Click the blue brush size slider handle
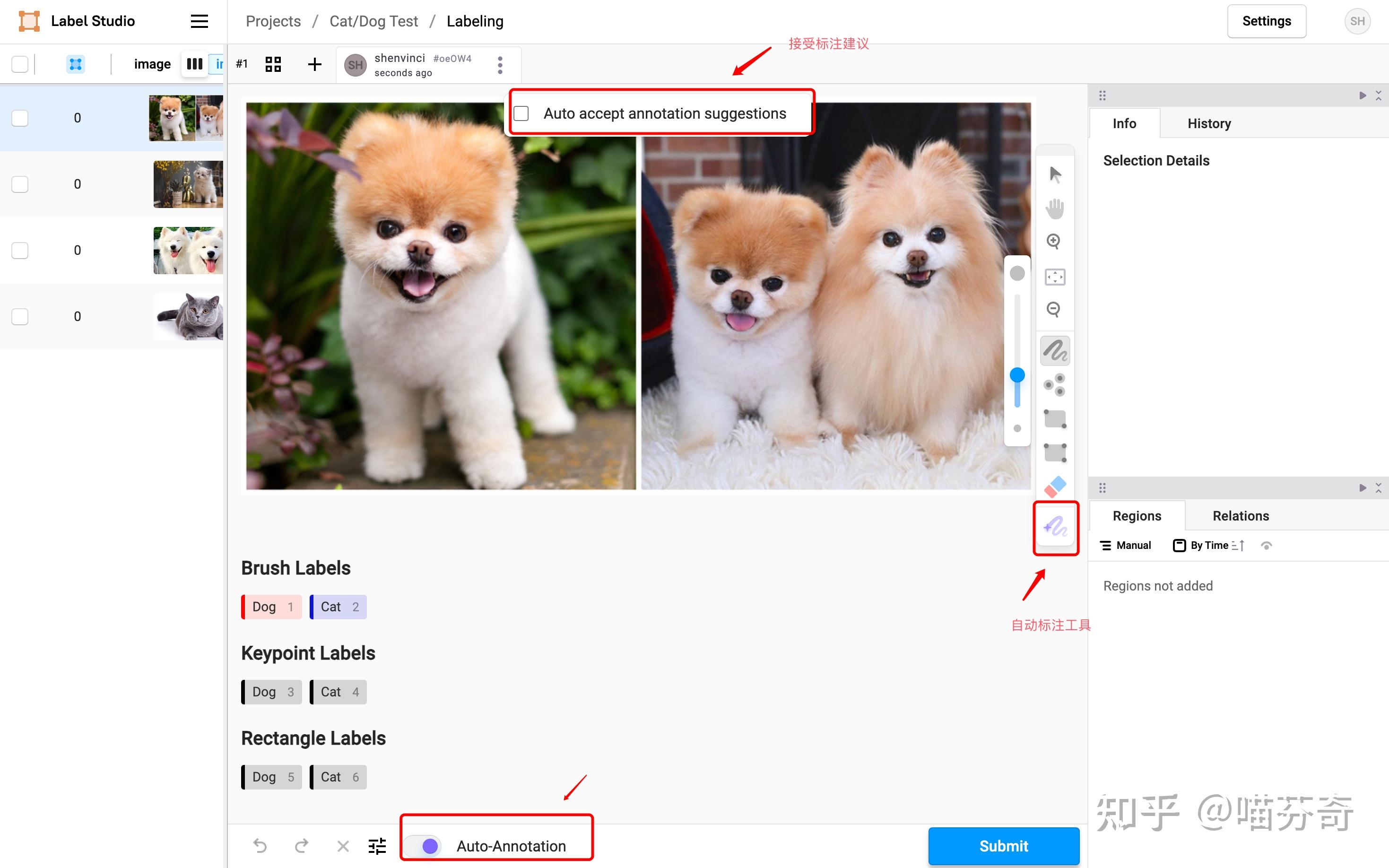The image size is (1389, 868). 1017,375
